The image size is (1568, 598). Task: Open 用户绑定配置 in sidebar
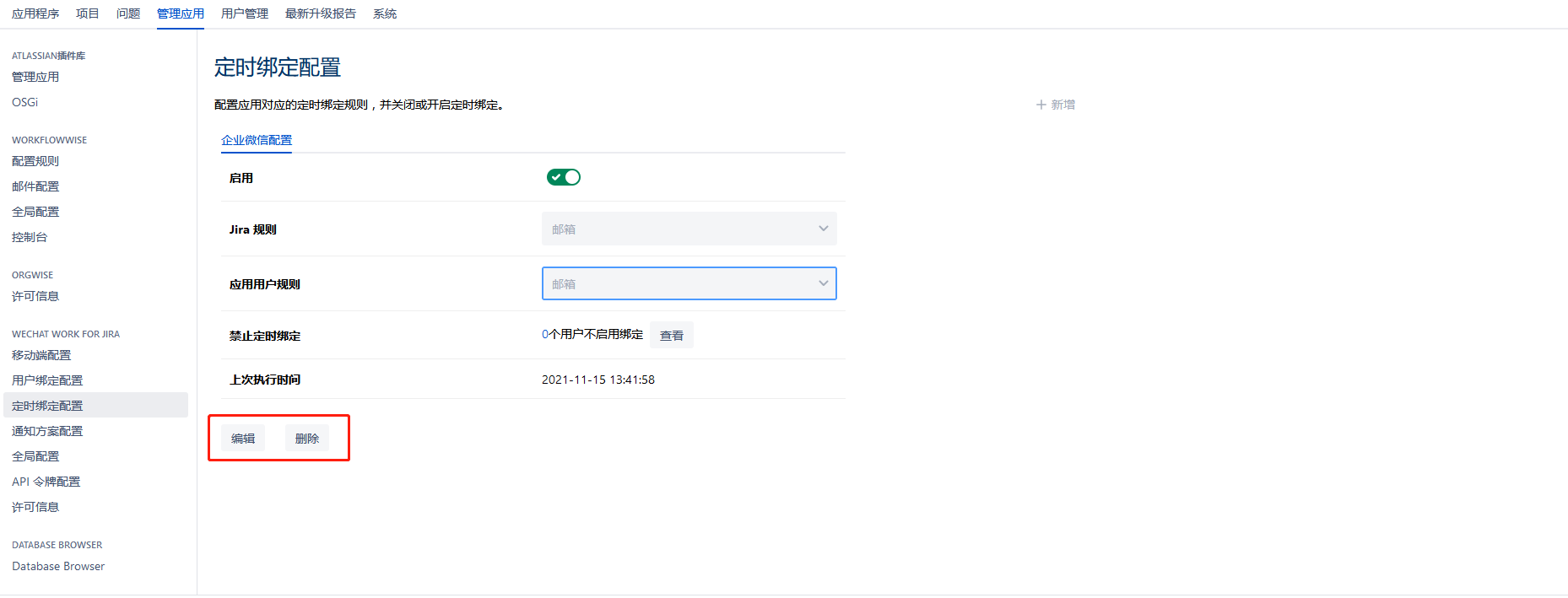tap(47, 380)
